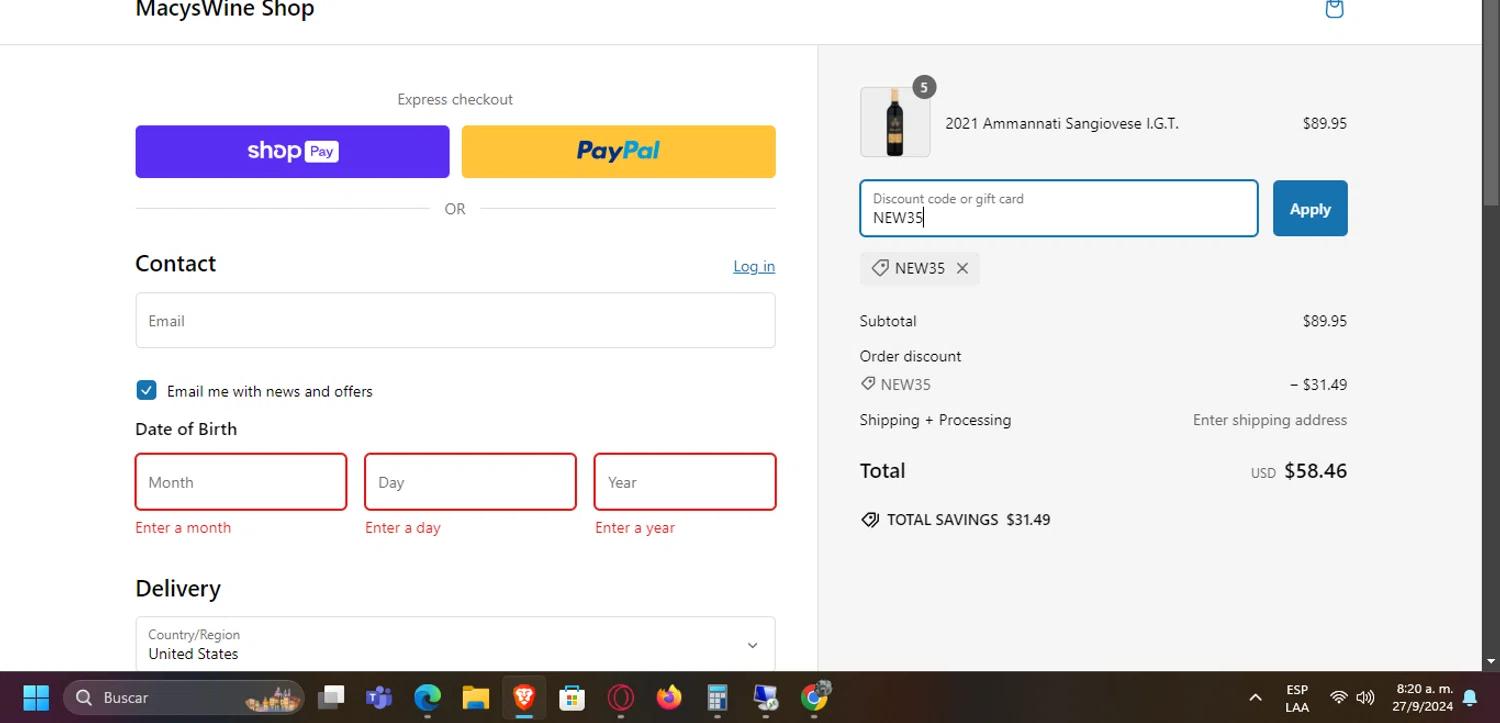Click the taskbar Buscar search box
Screen dimensions: 1500x723
[x=183, y=697]
